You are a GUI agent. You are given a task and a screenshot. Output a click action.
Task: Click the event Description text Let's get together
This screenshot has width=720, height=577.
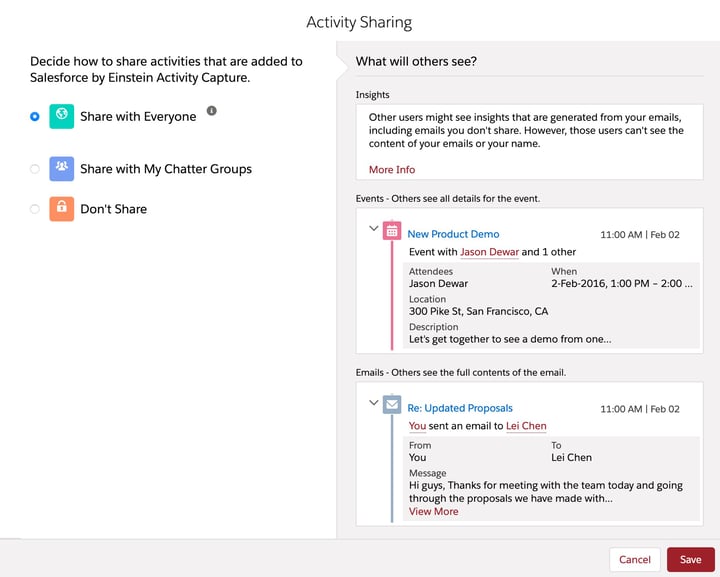[x=510, y=339]
